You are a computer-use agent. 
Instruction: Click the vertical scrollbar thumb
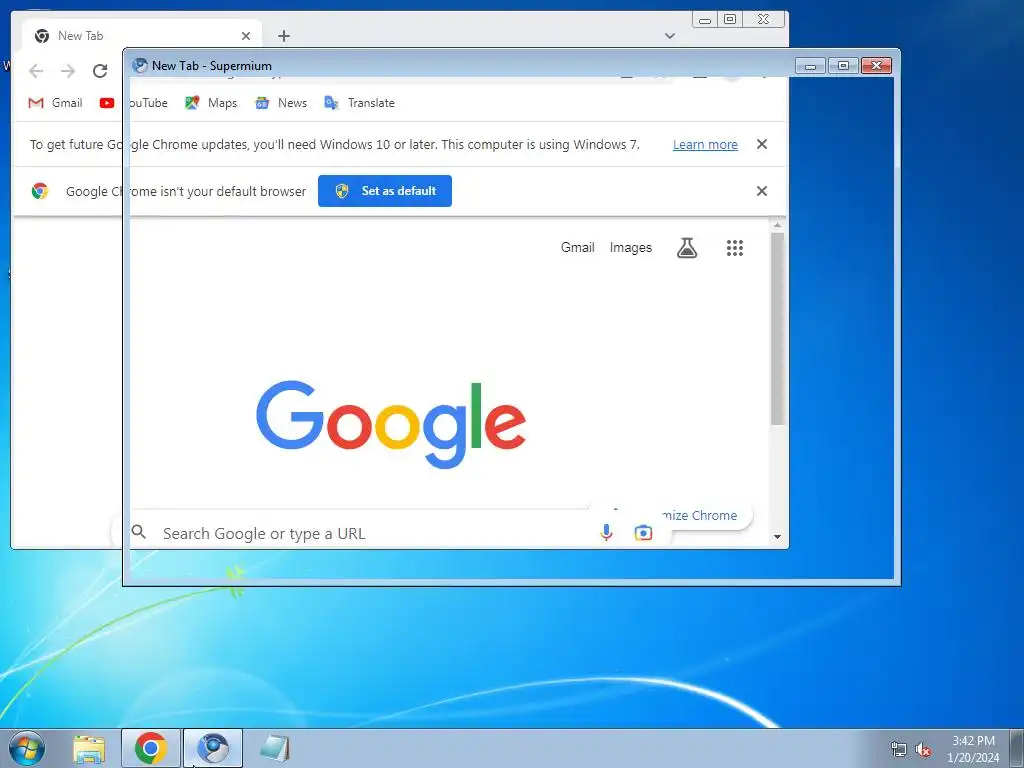(777, 329)
